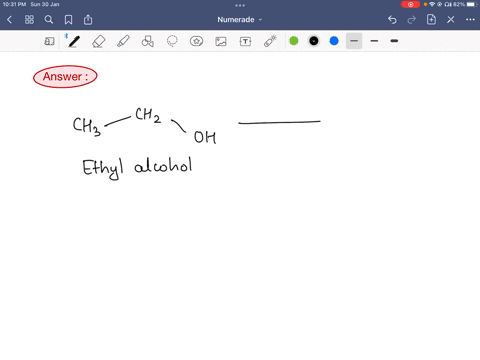Select the thinnest stroke width
480x360 pixels.
pos(354,41)
